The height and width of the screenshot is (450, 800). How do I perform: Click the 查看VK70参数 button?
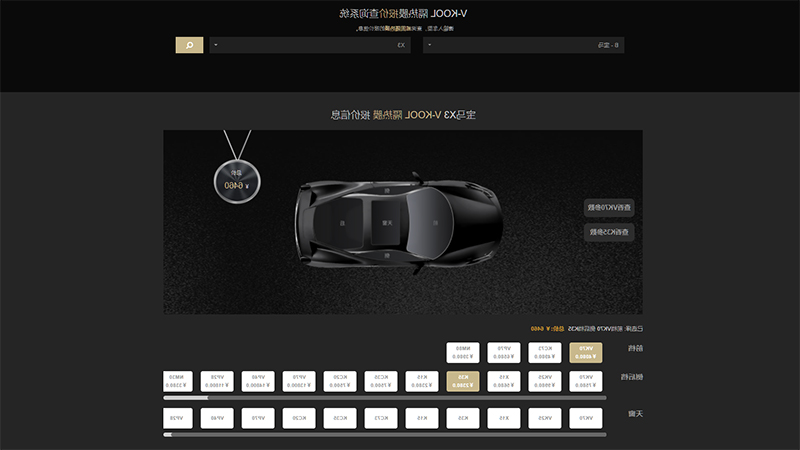(x=609, y=208)
